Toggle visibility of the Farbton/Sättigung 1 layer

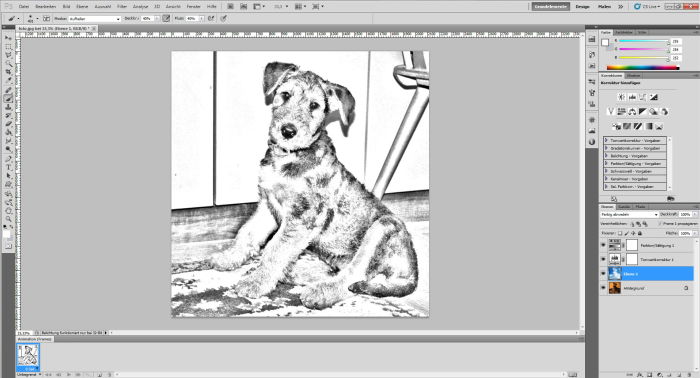[x=604, y=245]
